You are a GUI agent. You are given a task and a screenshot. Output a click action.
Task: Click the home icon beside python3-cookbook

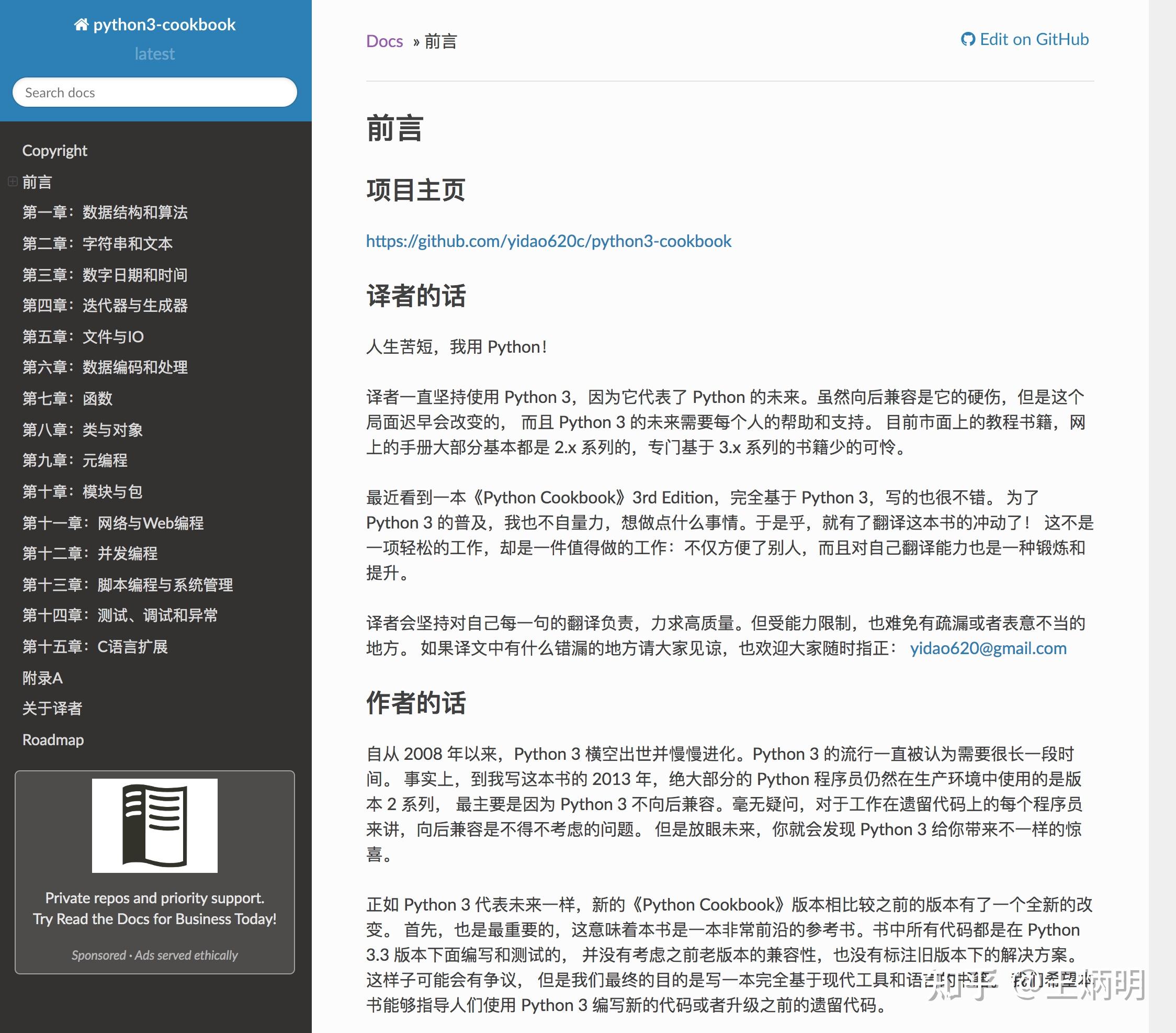(82, 24)
